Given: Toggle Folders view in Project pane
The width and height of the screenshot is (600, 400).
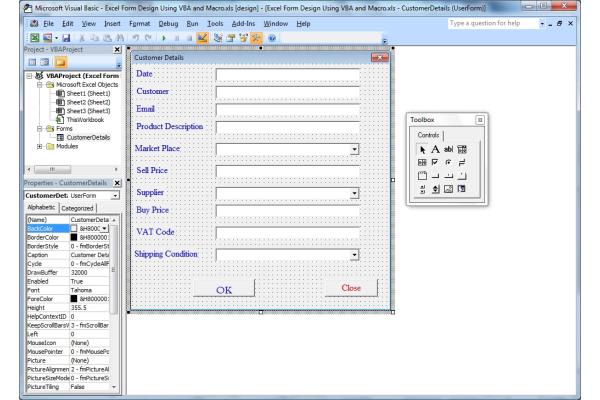Looking at the screenshot, I should 60,62.
